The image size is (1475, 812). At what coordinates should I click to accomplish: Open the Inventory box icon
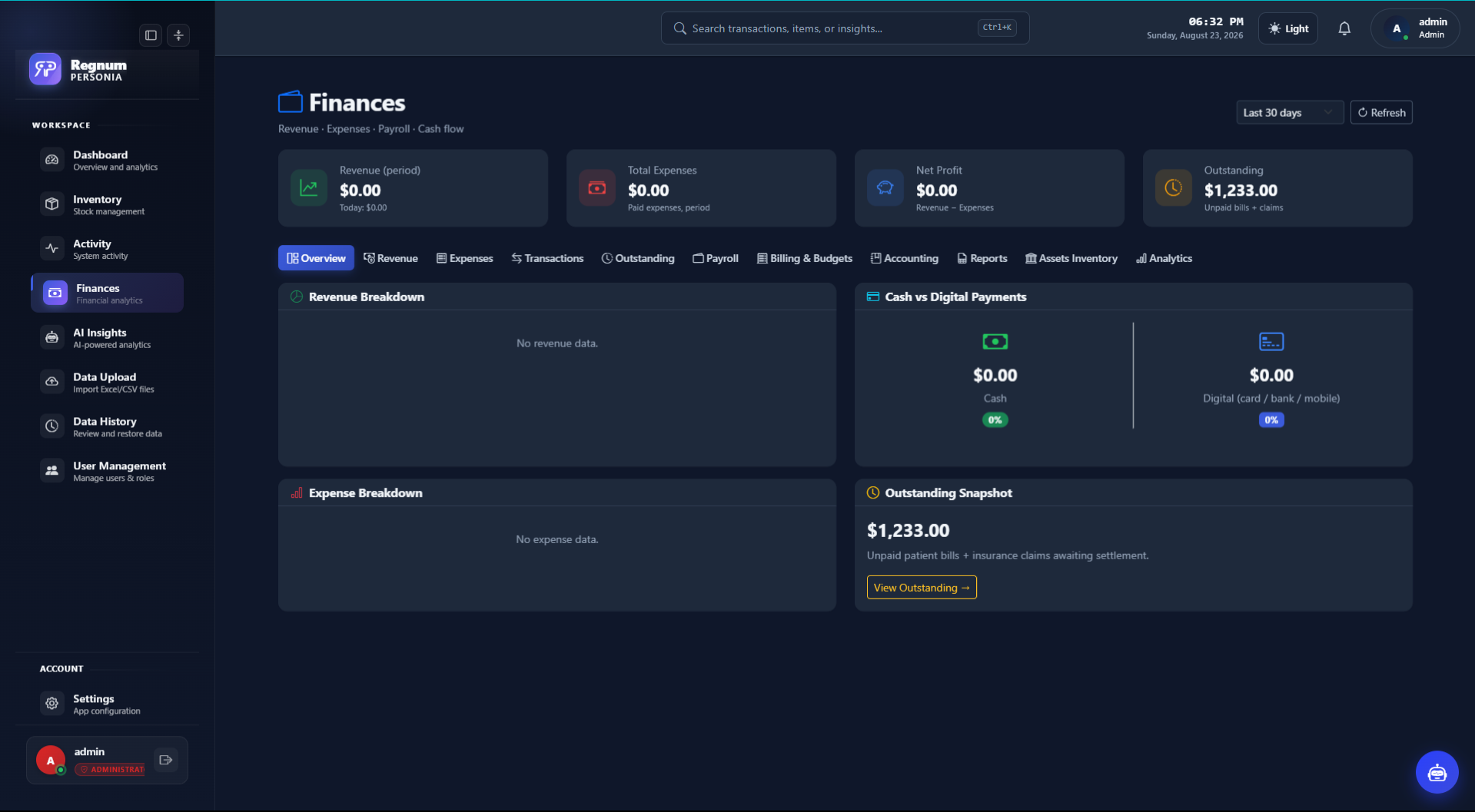coord(51,204)
